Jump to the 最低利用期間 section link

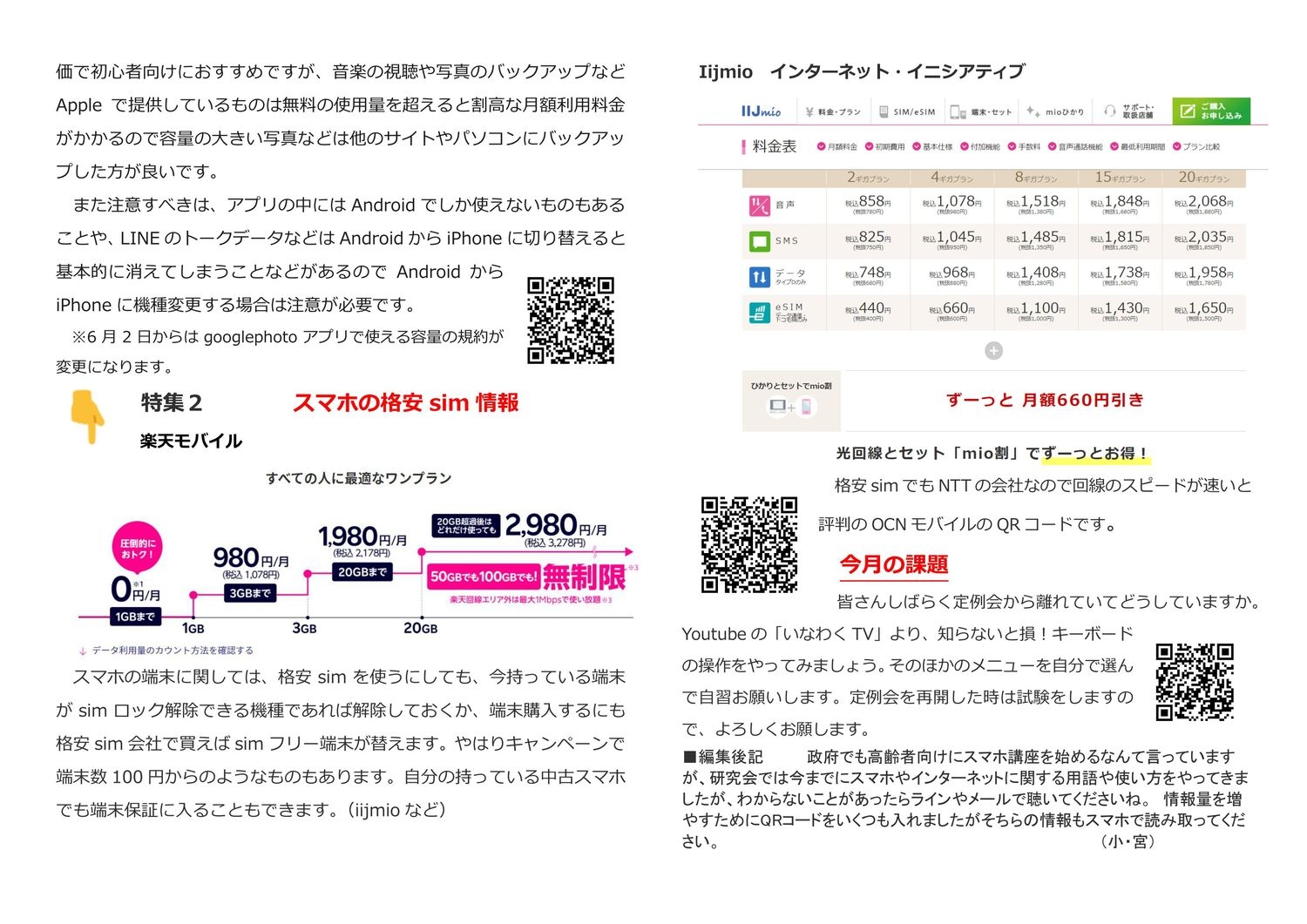coord(1138,146)
